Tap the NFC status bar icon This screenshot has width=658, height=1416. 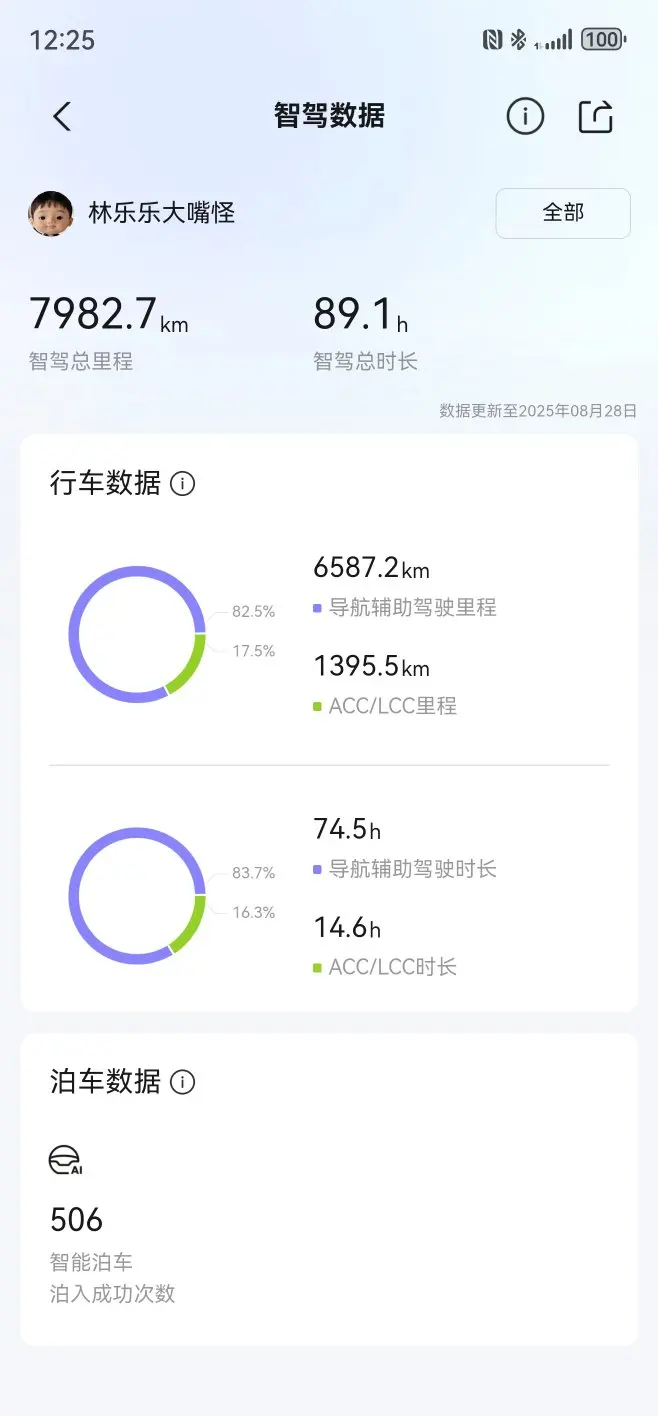492,40
